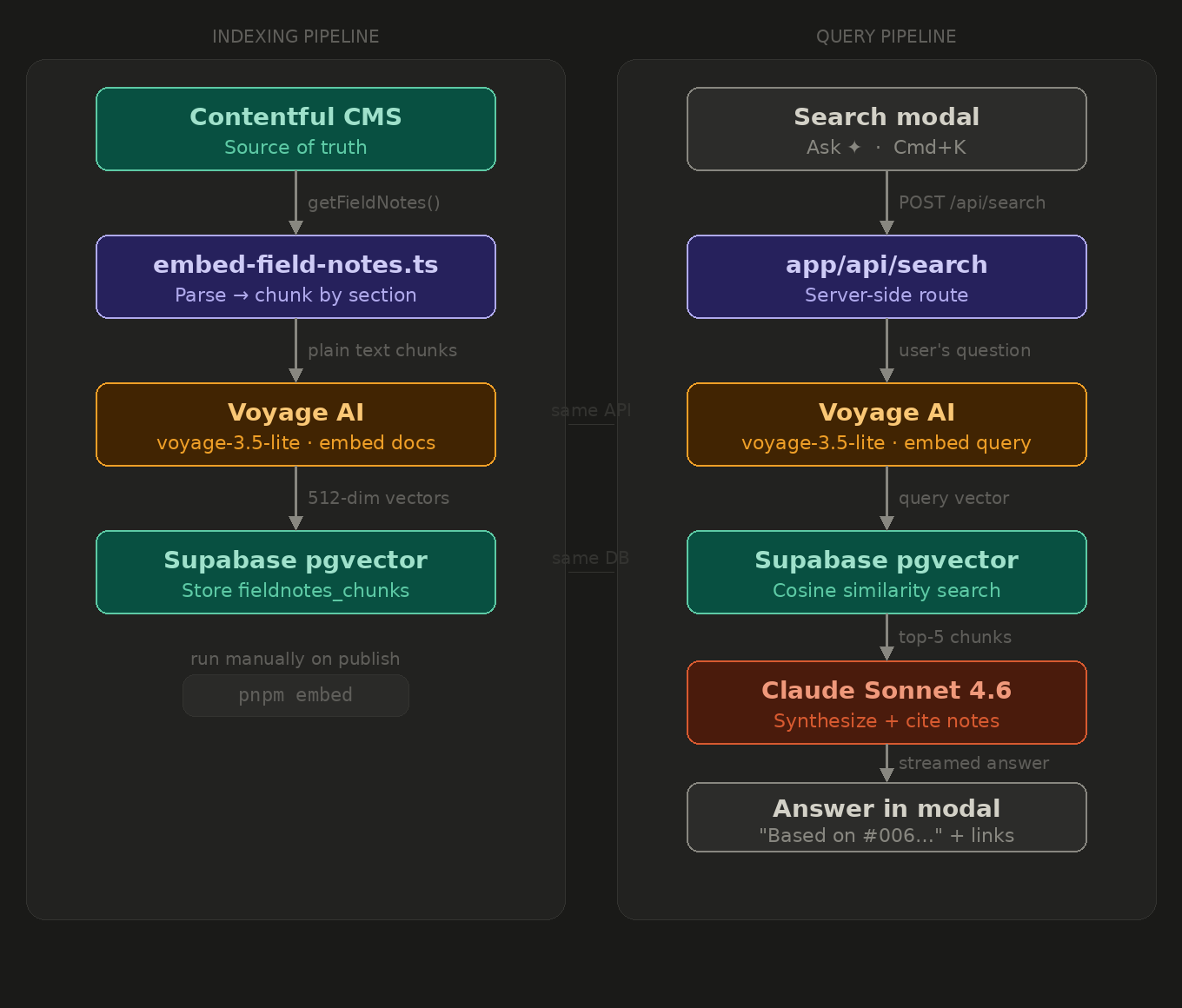Screen dimensions: 1182x1008
Task: Click the streamed answer label
Action: tap(973, 763)
